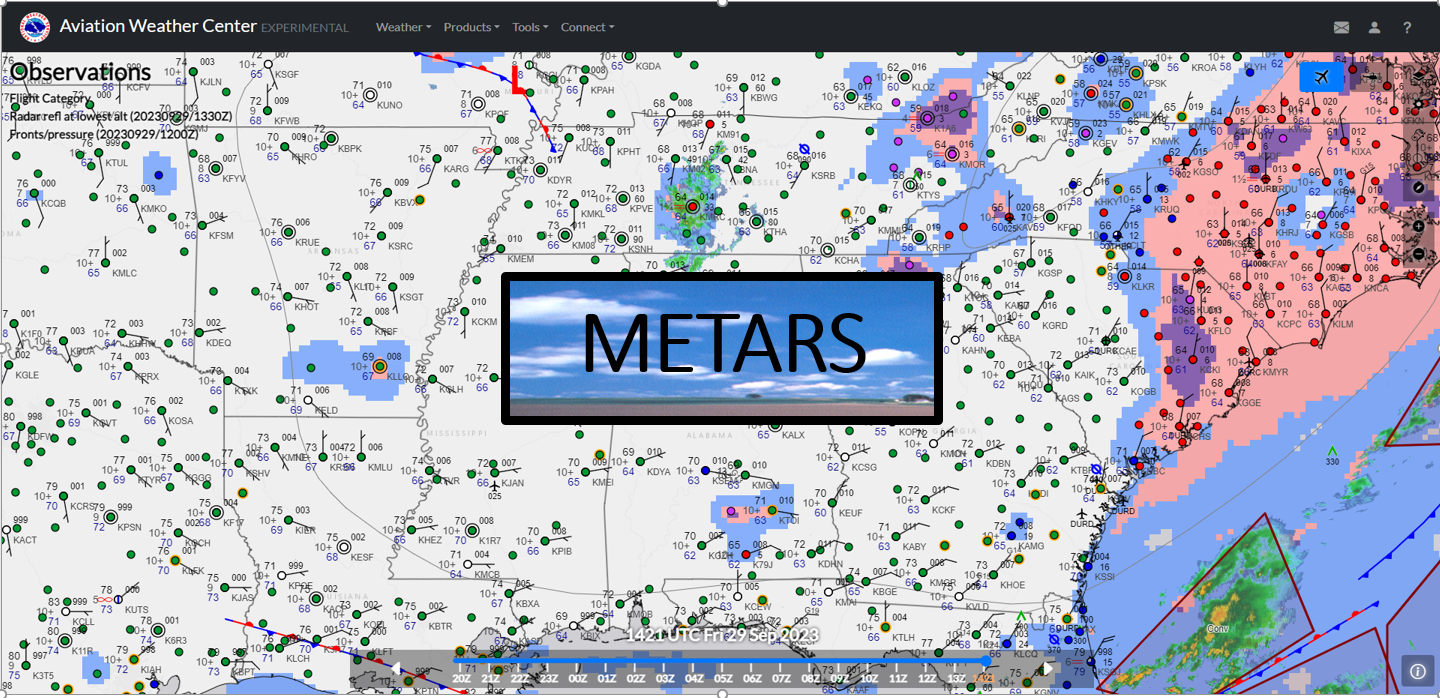1440x698 pixels.
Task: Select 12Z on the timeline
Action: pos(927,678)
